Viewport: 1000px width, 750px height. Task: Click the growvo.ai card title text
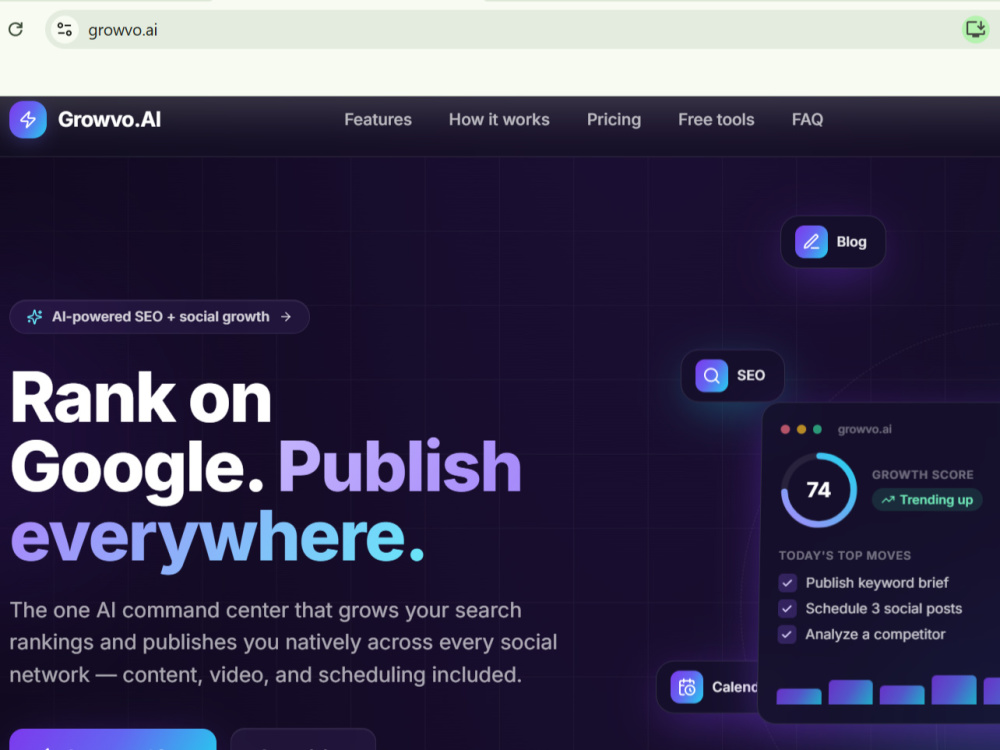(x=865, y=429)
